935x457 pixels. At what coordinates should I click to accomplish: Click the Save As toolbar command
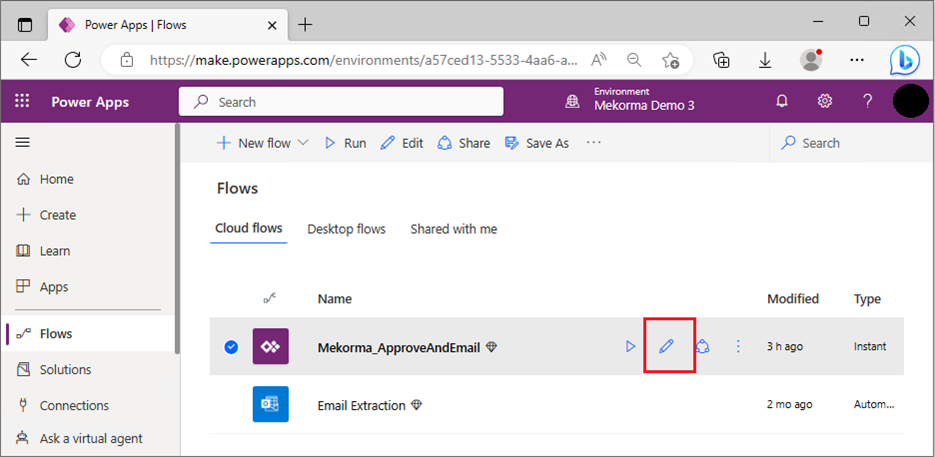coord(537,143)
